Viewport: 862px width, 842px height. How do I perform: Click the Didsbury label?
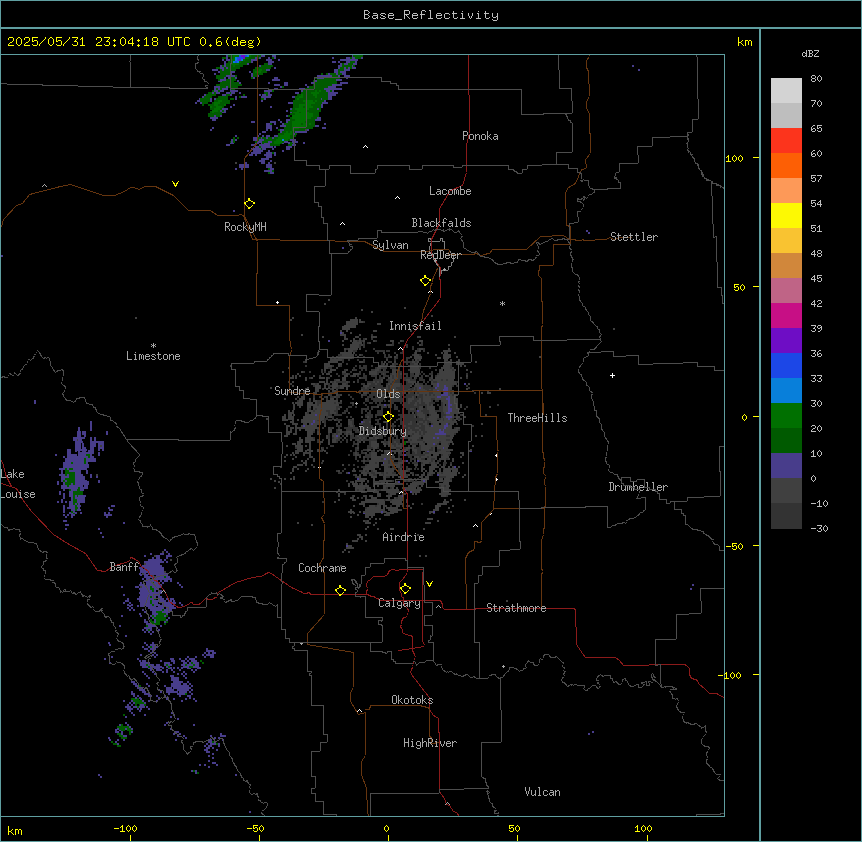(x=382, y=431)
